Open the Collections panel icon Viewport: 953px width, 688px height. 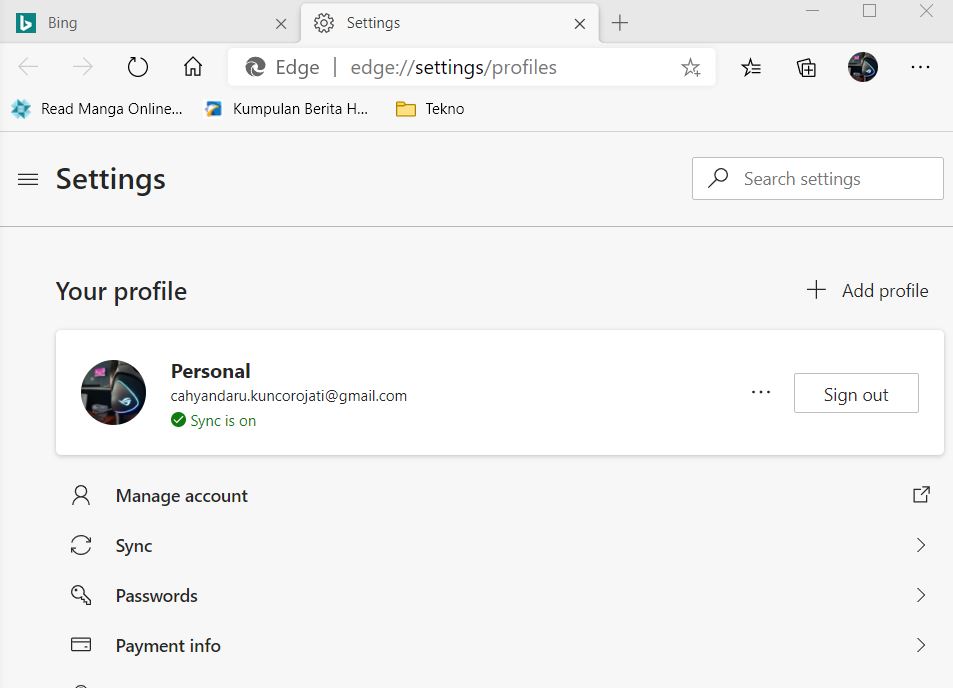[x=806, y=67]
